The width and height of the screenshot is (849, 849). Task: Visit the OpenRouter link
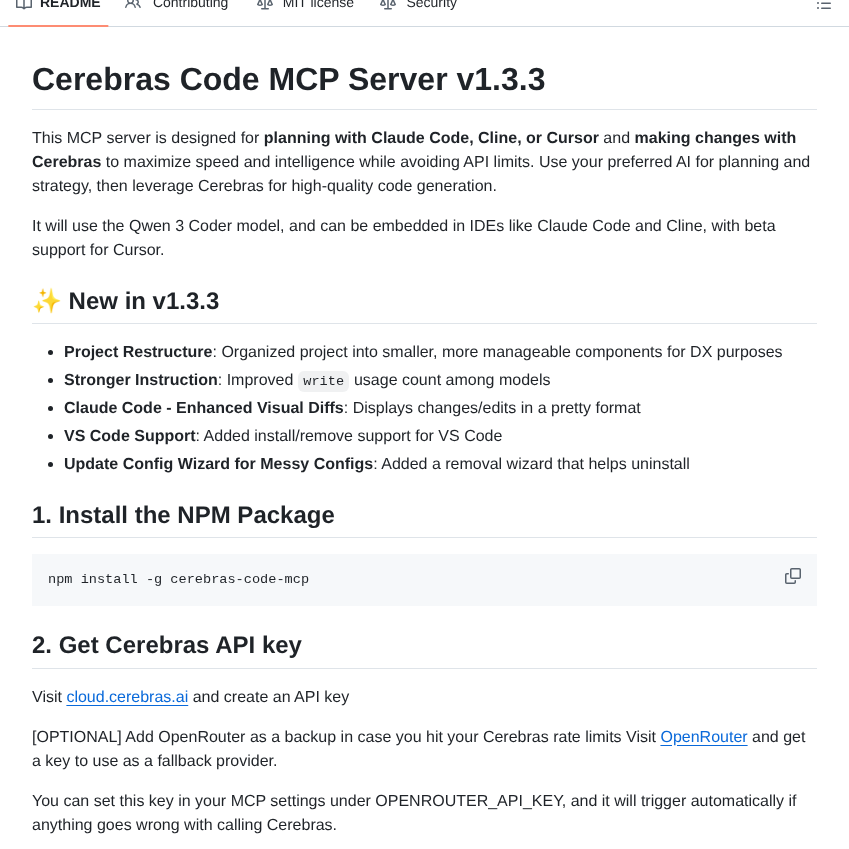click(x=704, y=737)
